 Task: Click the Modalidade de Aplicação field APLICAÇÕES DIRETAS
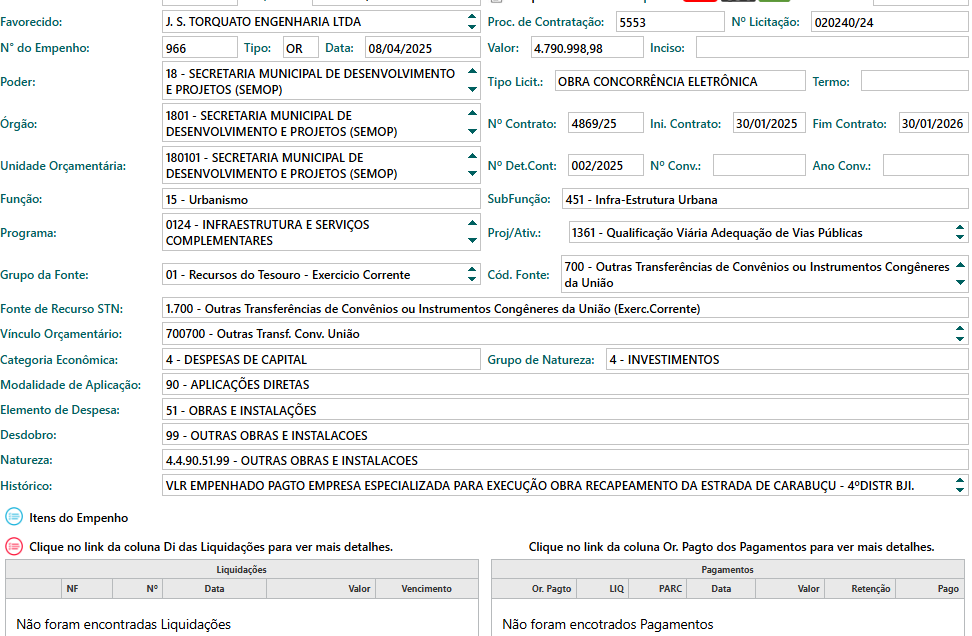click(x=565, y=384)
